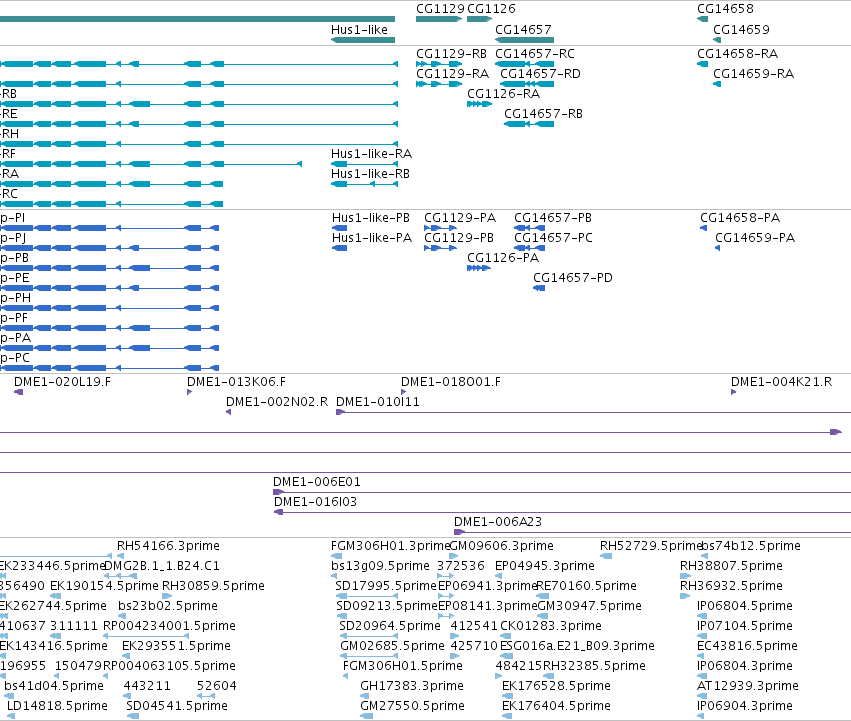Click EST RE70160.5prime

[x=586, y=586]
